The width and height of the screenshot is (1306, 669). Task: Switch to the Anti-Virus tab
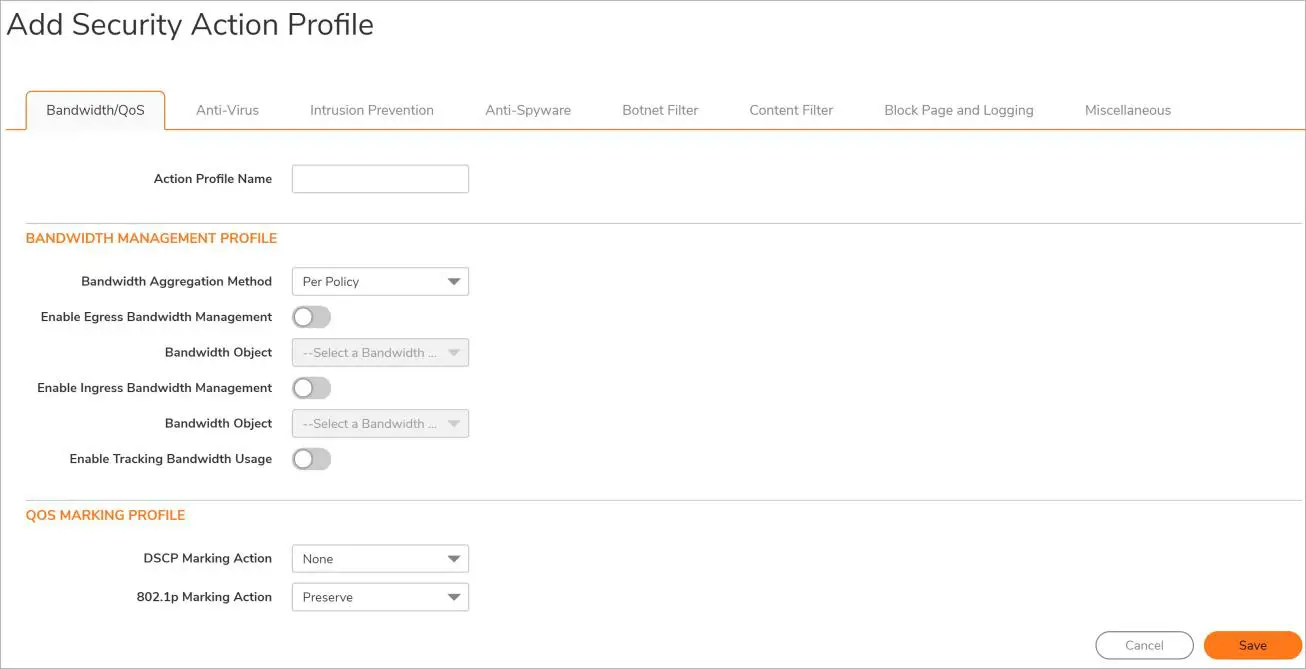[227, 110]
